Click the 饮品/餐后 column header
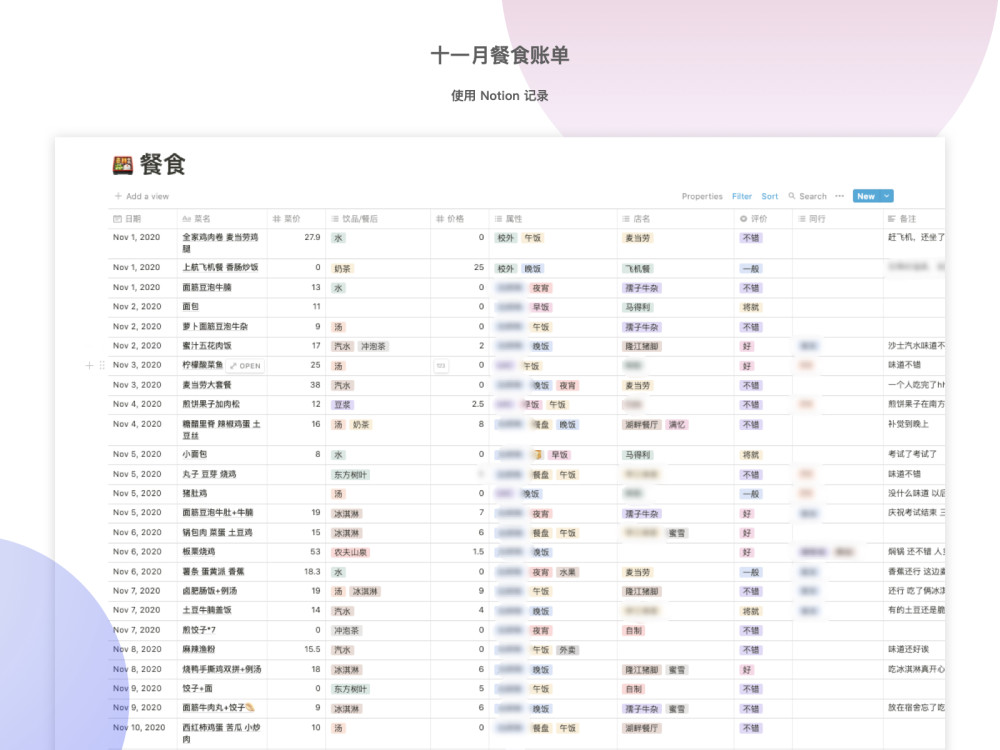This screenshot has width=1000, height=750. (x=378, y=219)
